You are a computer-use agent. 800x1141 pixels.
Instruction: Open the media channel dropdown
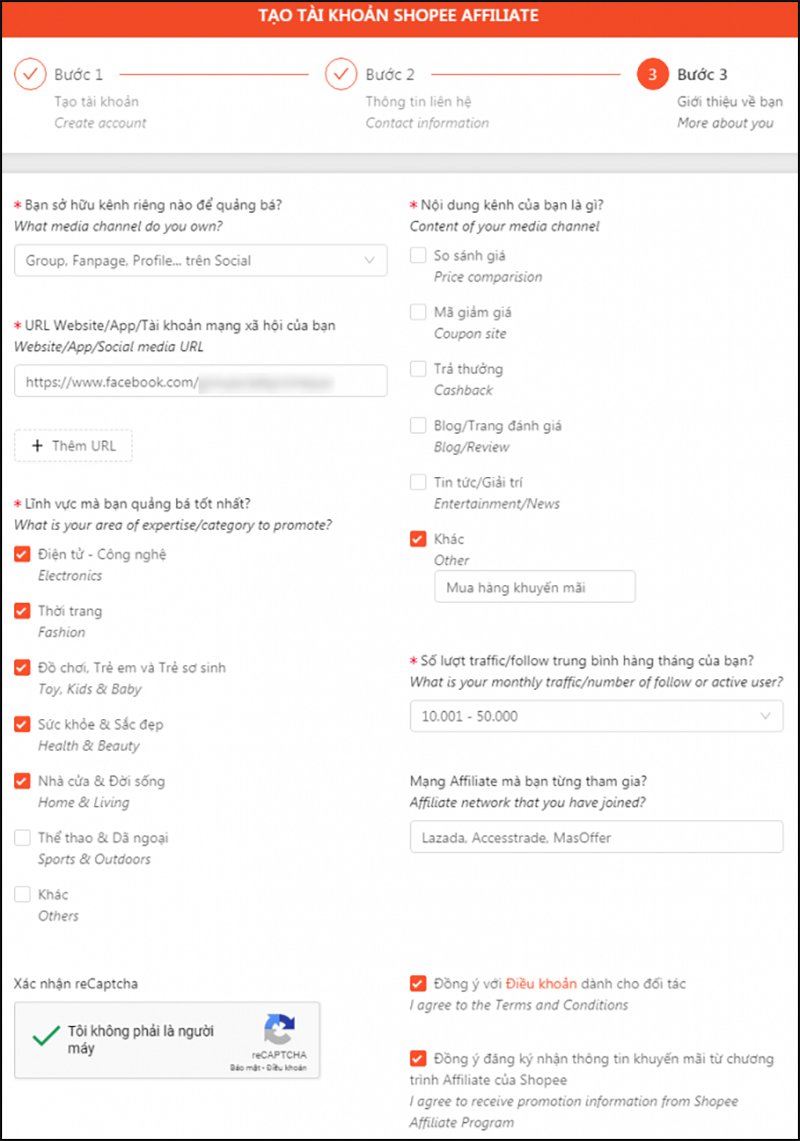(x=201, y=261)
